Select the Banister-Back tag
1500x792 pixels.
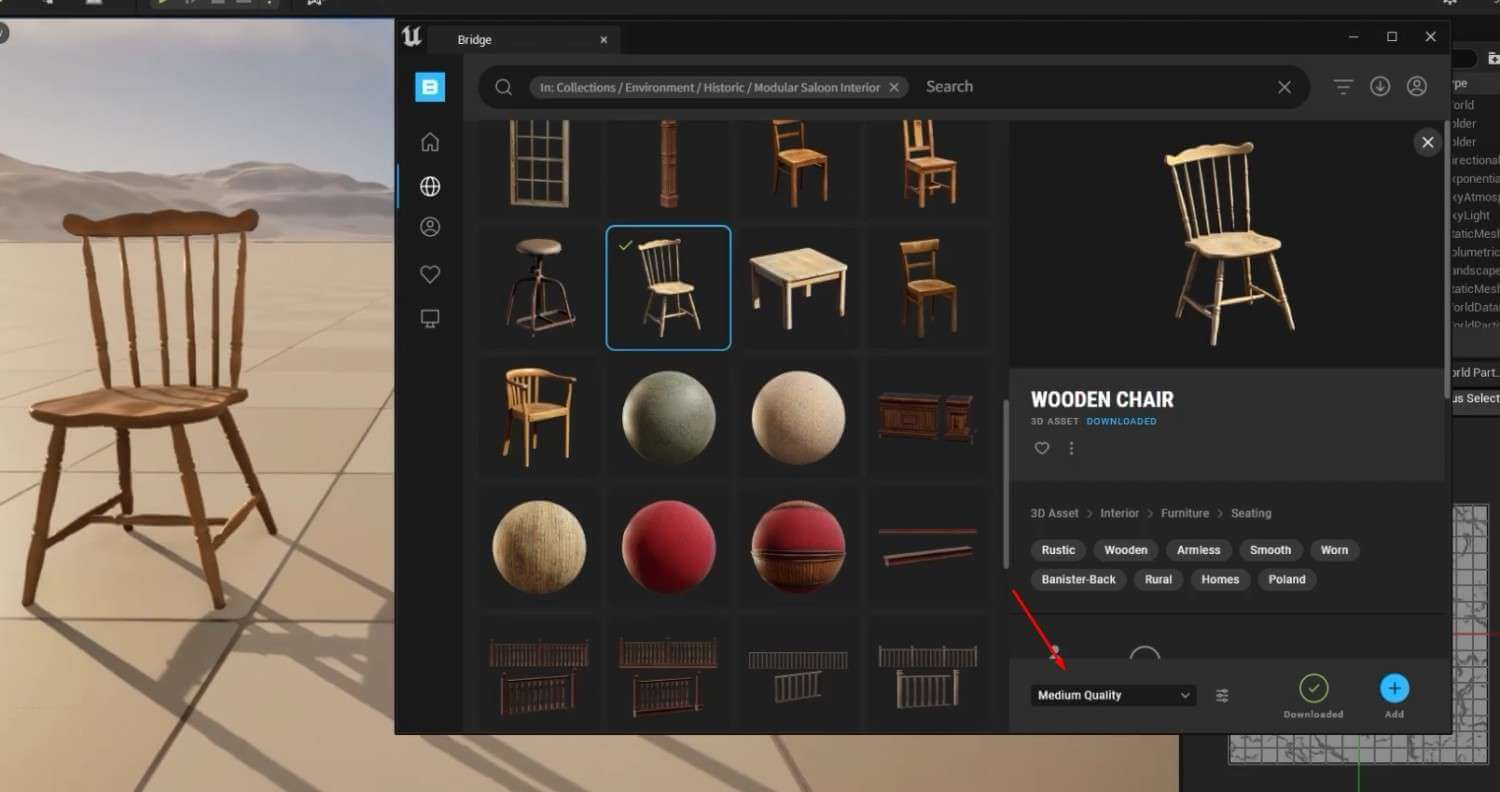point(1079,579)
